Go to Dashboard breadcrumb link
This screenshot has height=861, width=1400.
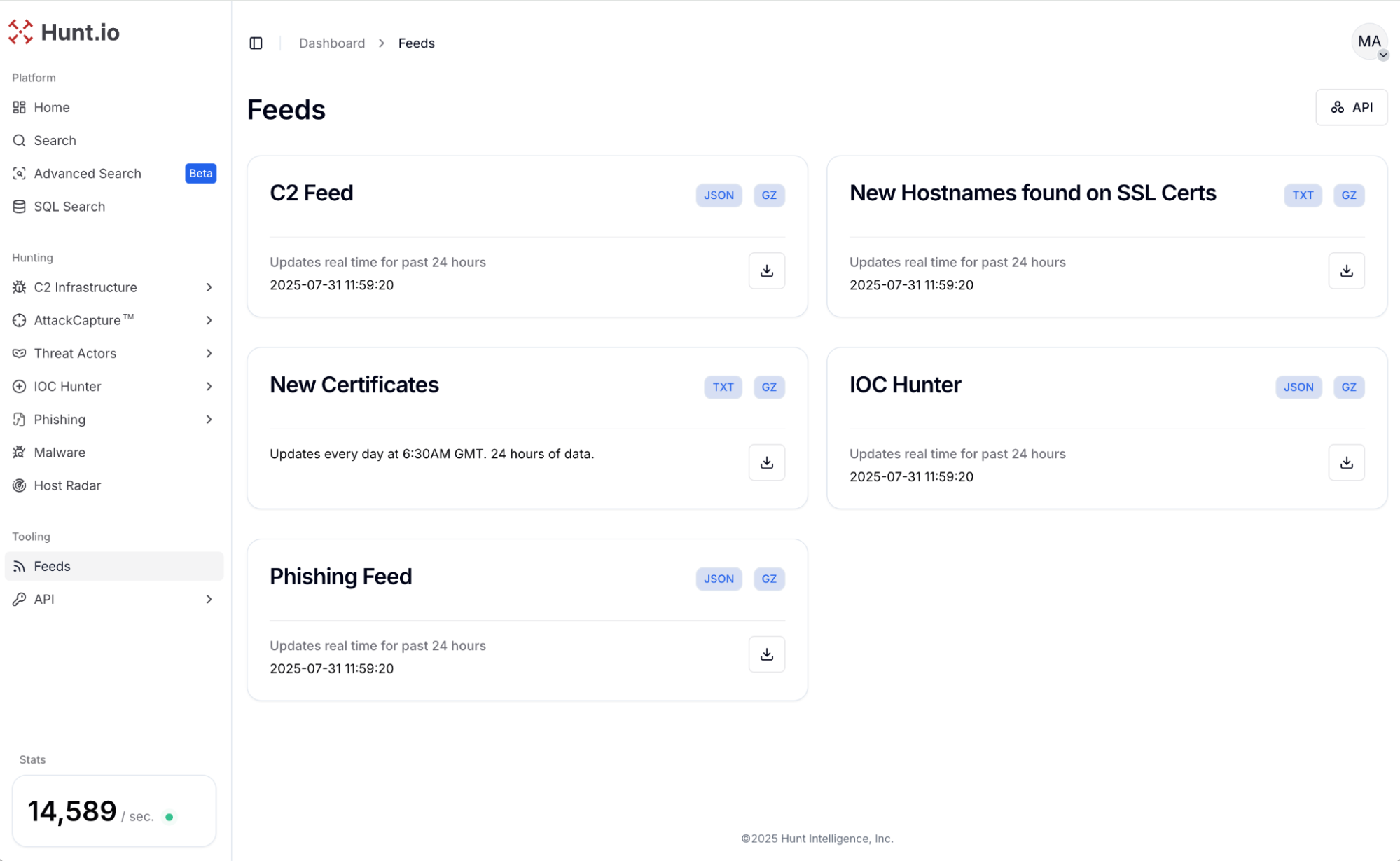332,43
